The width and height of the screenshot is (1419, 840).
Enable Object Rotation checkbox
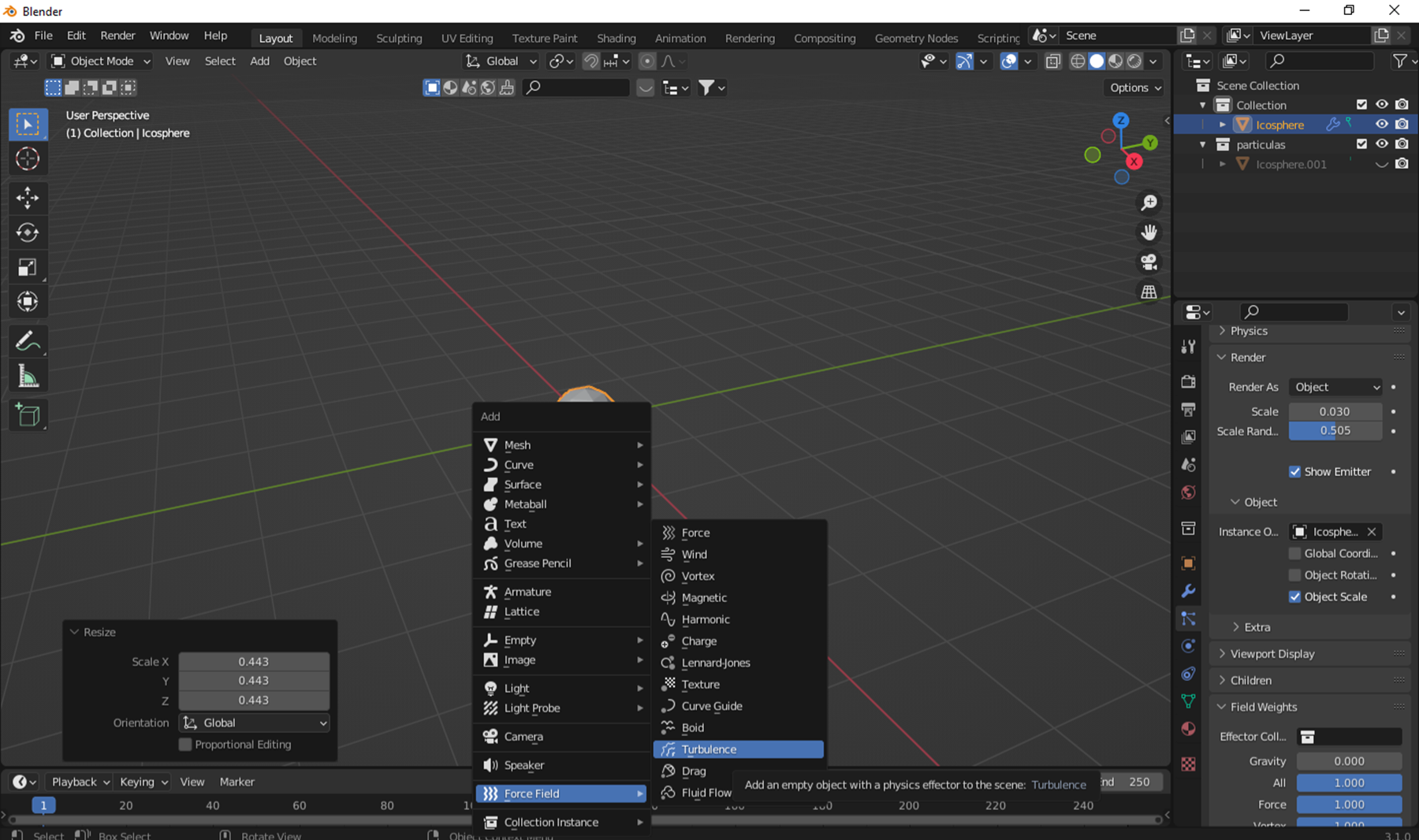pos(1294,575)
